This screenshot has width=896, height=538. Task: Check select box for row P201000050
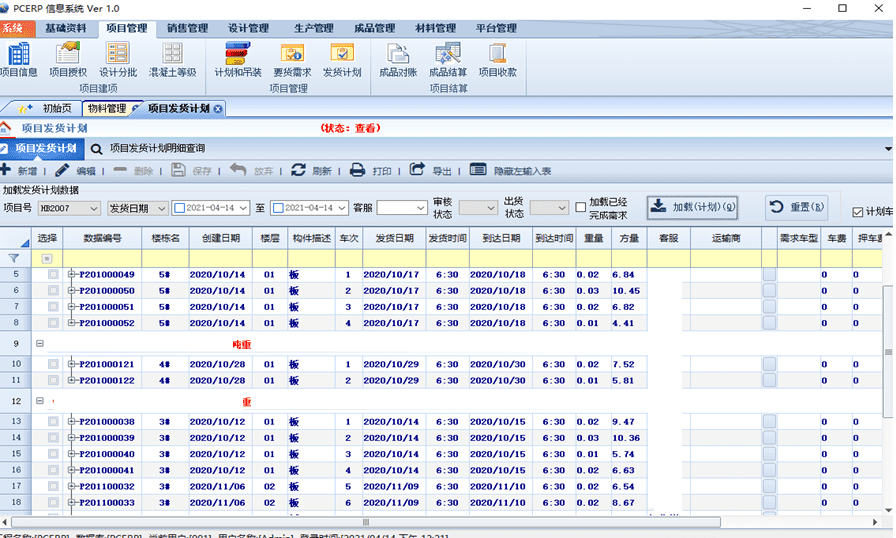pos(53,291)
